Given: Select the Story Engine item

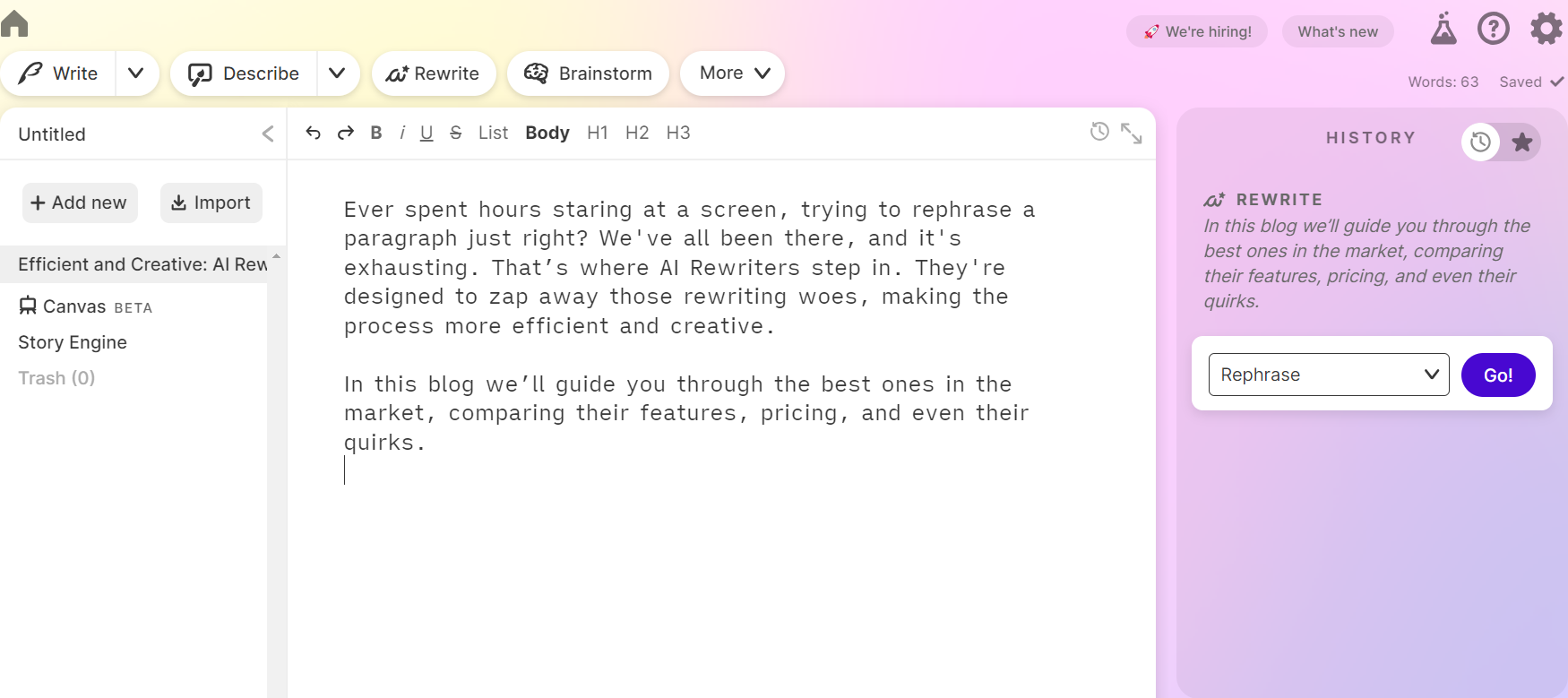Looking at the screenshot, I should 73,342.
